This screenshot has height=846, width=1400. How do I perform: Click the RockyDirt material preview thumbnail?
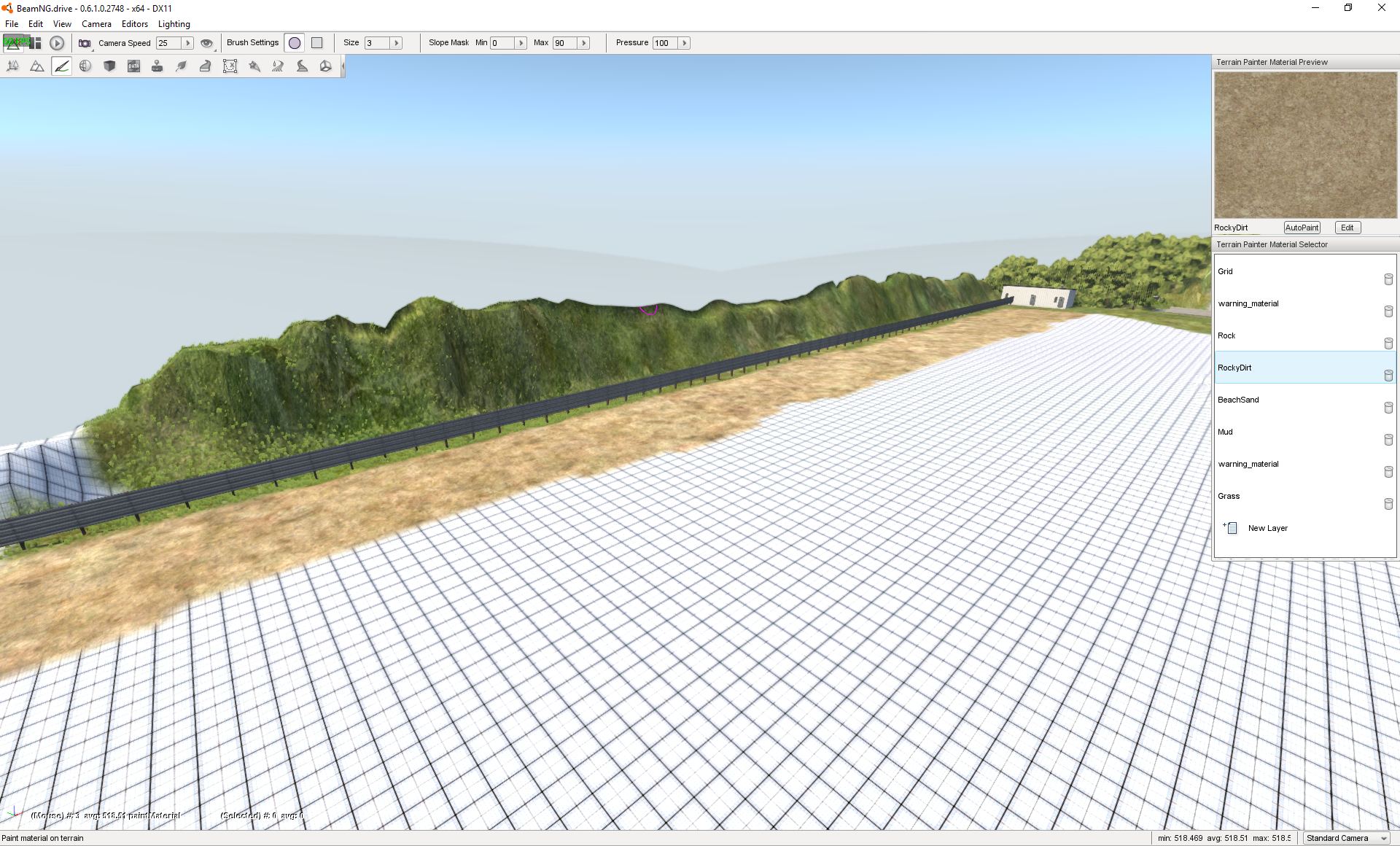point(1305,145)
